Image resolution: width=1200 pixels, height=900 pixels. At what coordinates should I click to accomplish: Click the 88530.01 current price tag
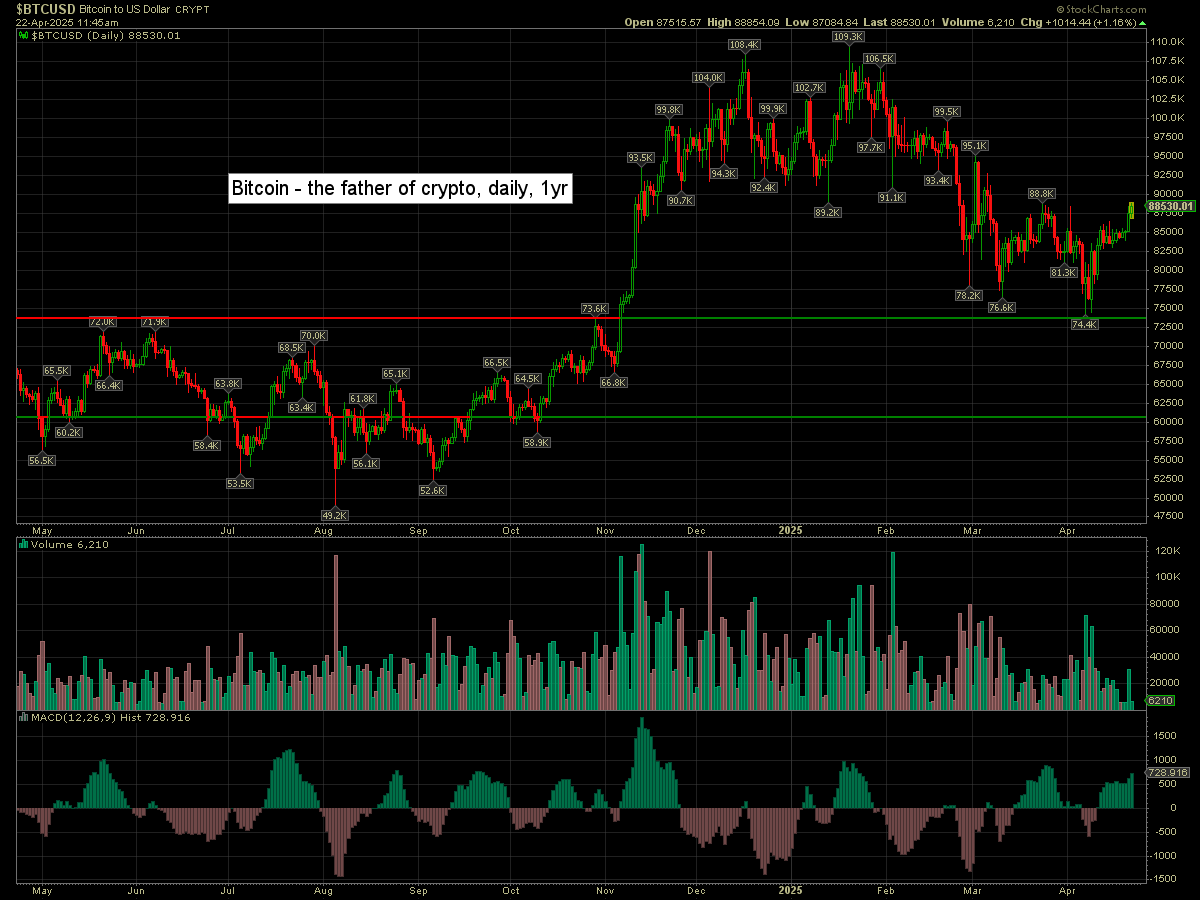click(1172, 206)
